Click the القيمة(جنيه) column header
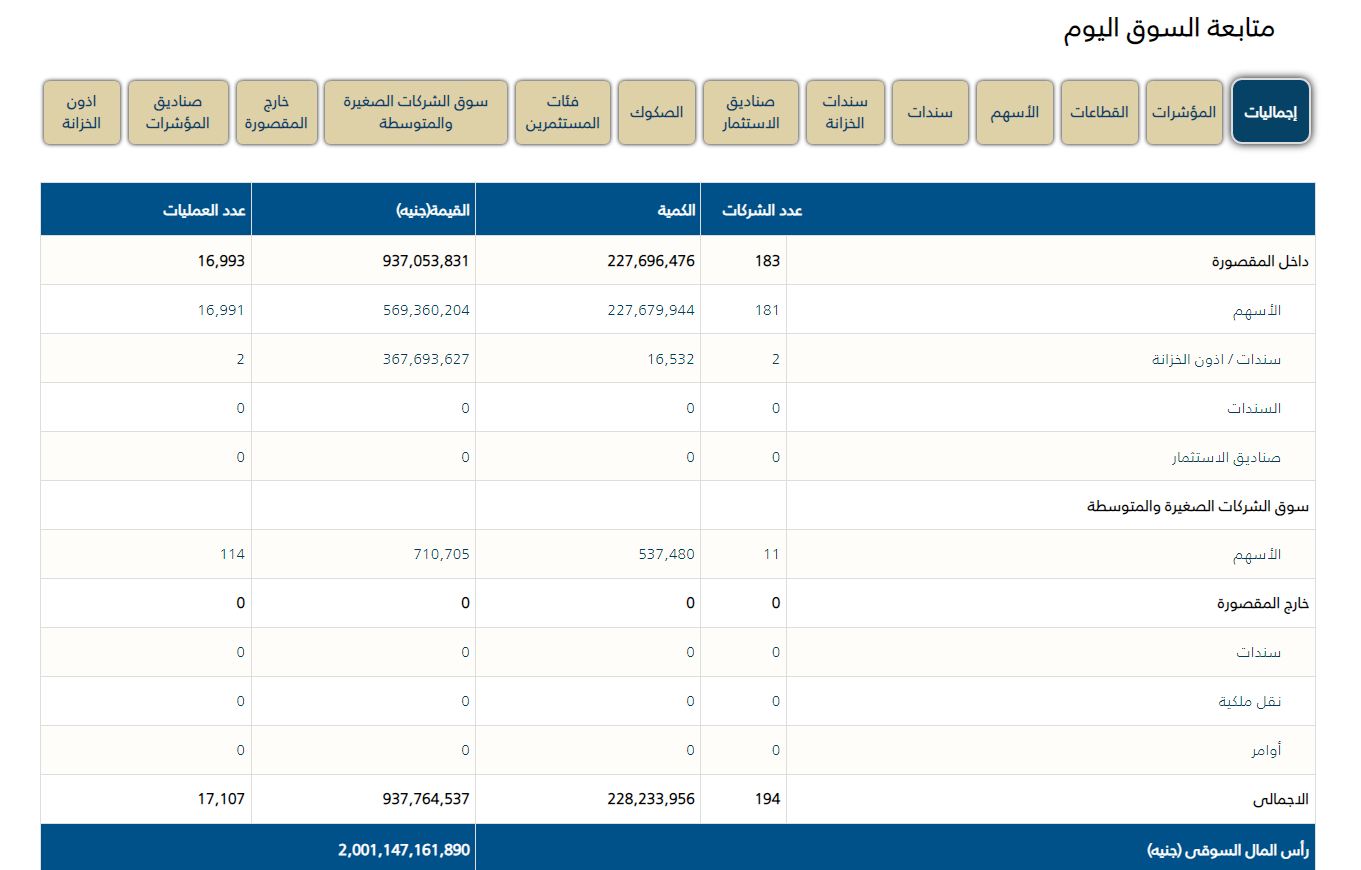Screen dimensions: 1361x870 tap(432, 211)
